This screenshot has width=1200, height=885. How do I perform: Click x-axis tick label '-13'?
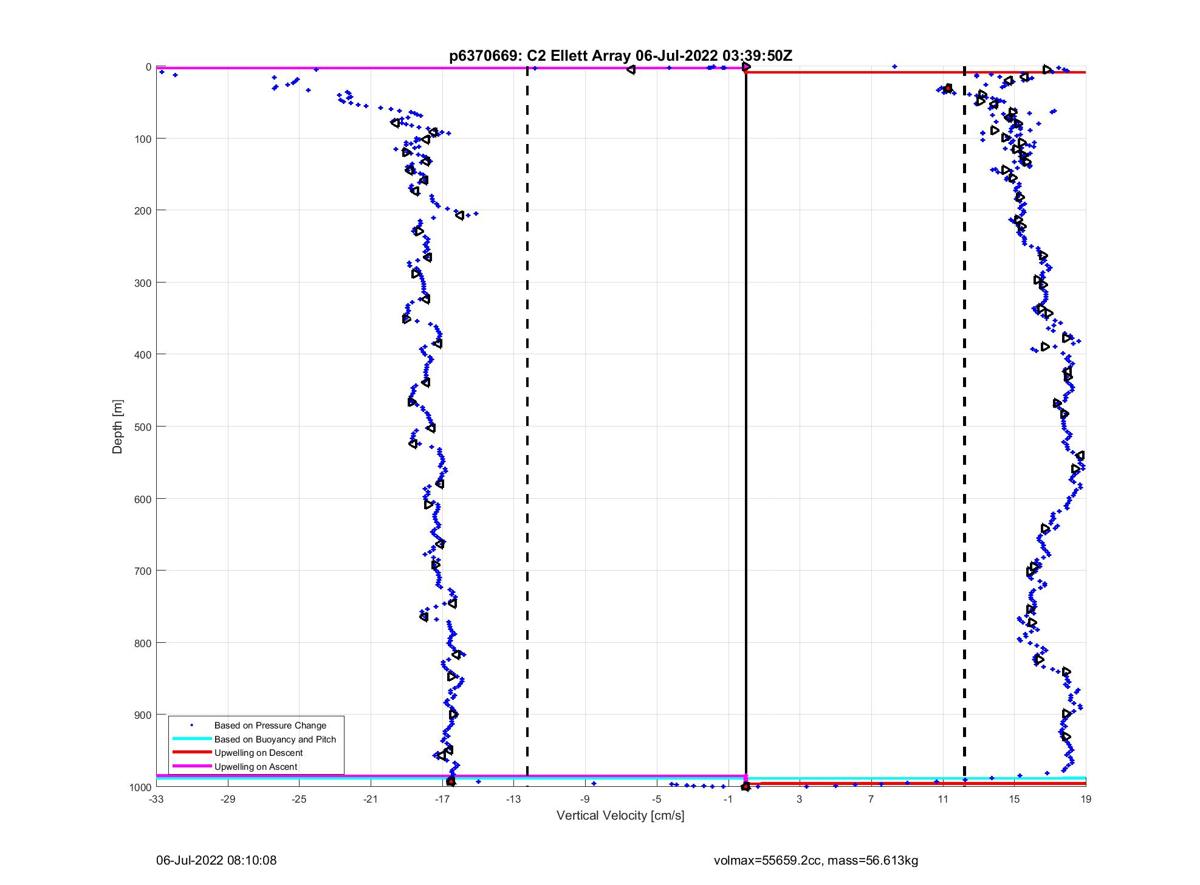click(x=514, y=800)
